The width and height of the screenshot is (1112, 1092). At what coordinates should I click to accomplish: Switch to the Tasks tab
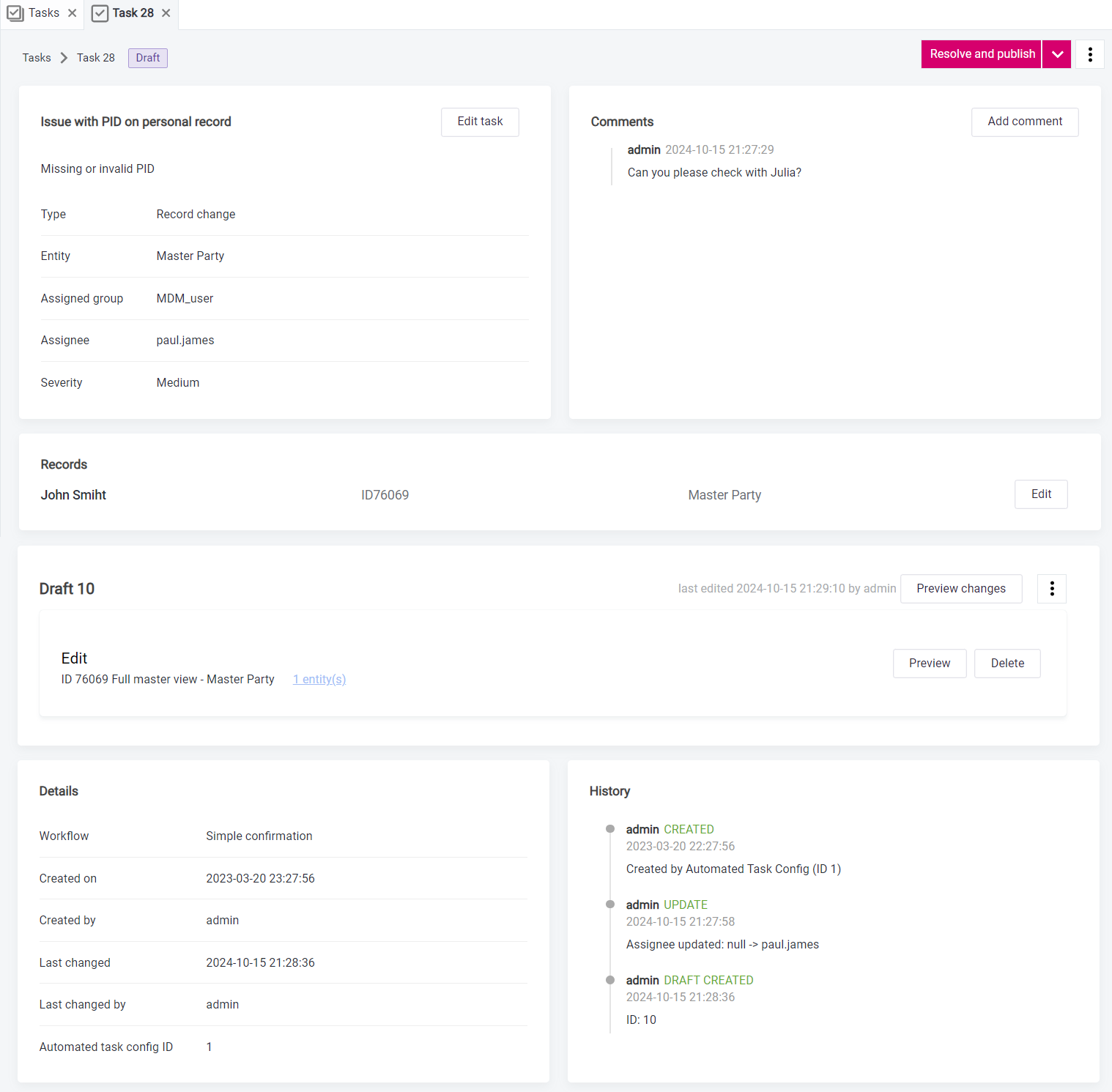click(43, 12)
